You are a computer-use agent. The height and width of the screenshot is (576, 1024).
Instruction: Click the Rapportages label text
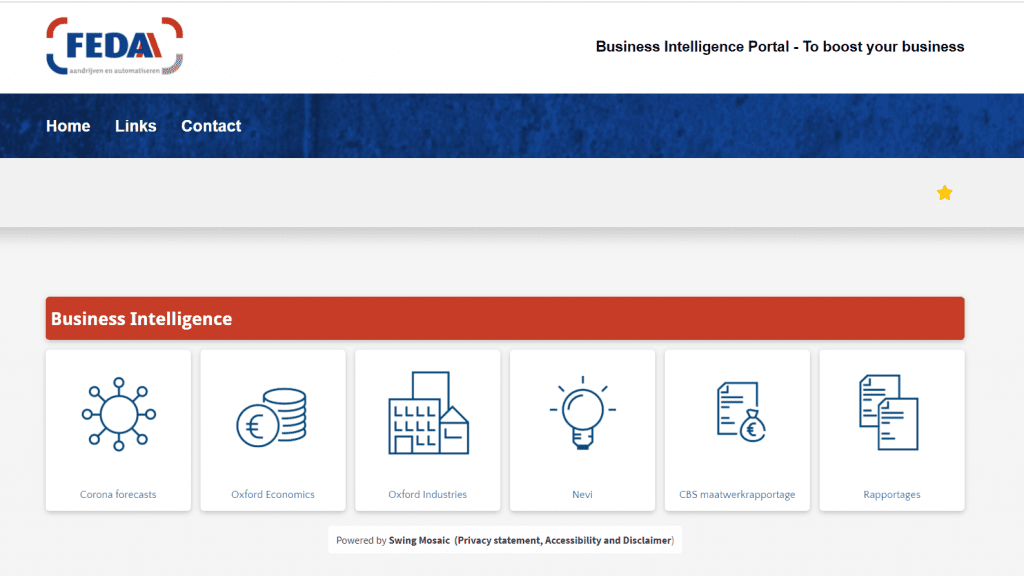click(x=892, y=495)
